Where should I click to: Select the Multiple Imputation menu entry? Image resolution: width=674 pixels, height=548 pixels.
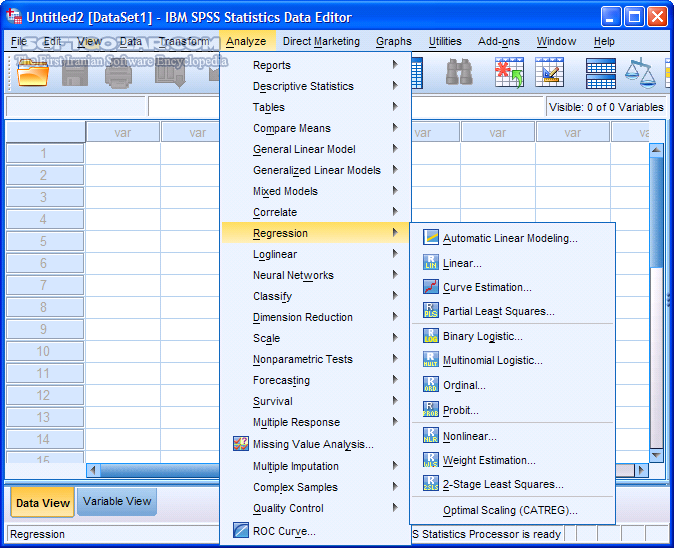(x=316, y=466)
